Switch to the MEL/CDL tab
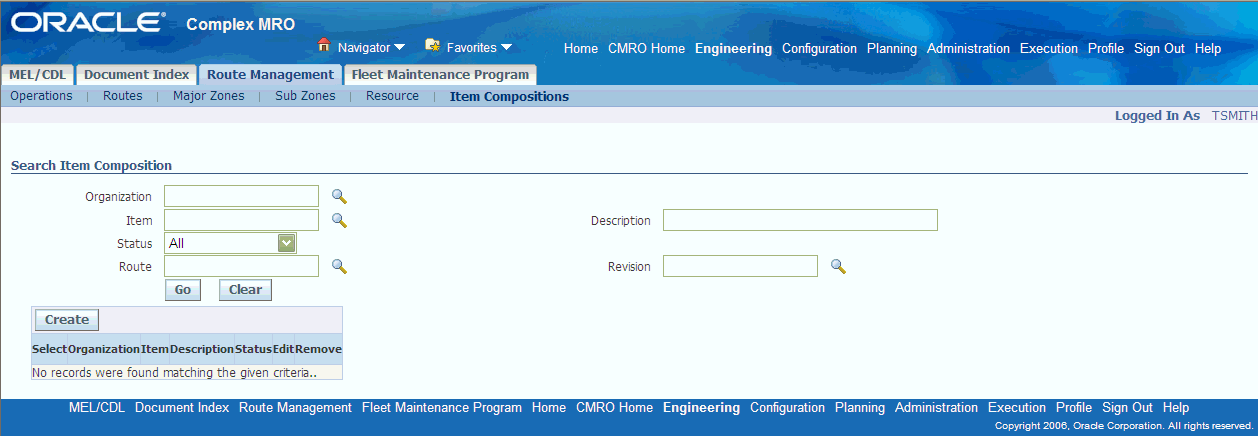Screen dimensions: 1258x436 coord(38,74)
